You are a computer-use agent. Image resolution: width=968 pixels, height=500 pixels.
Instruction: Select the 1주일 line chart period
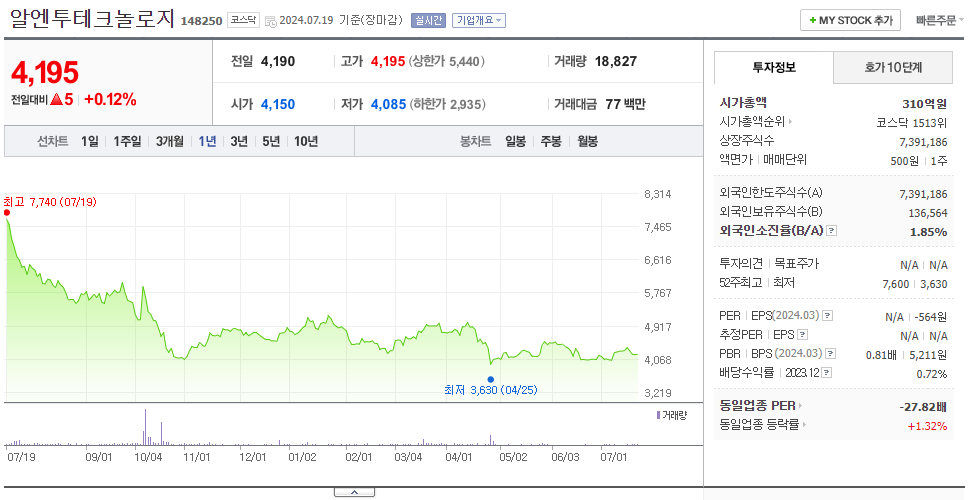click(127, 141)
